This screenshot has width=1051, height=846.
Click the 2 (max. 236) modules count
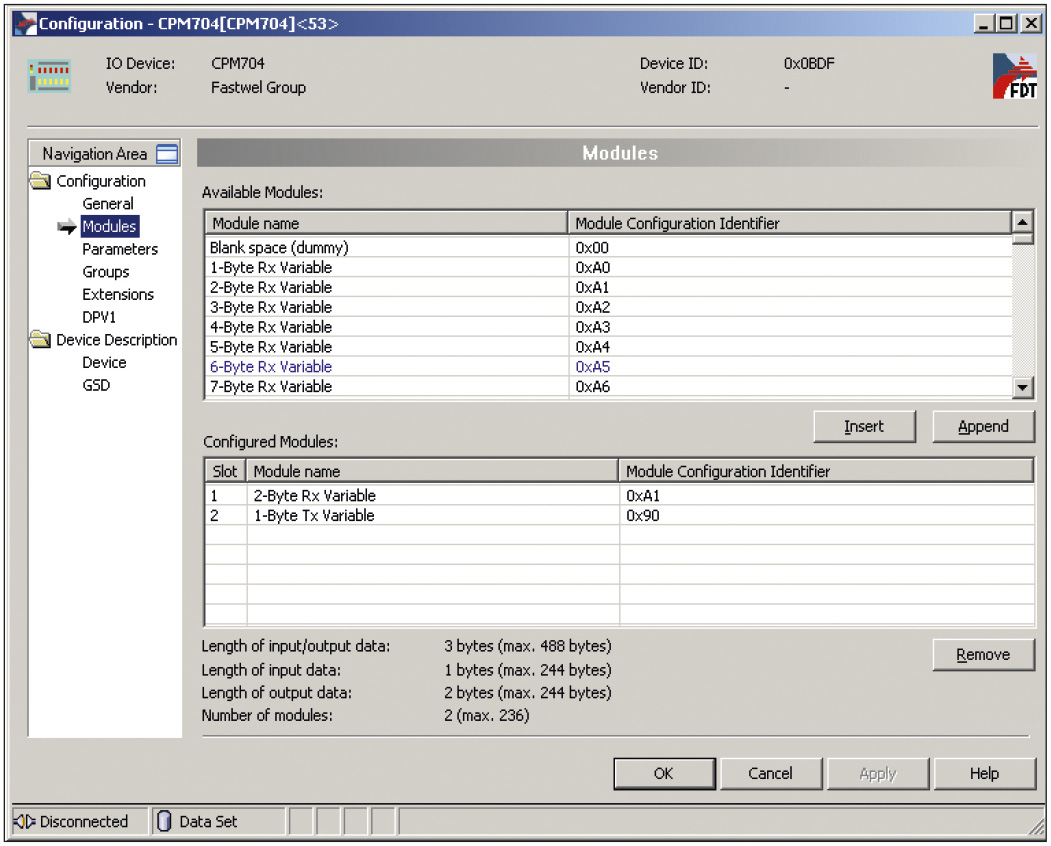(487, 715)
